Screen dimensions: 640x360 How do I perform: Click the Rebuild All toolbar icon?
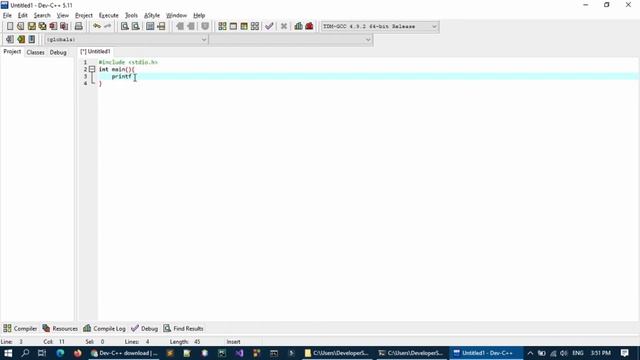(255, 26)
